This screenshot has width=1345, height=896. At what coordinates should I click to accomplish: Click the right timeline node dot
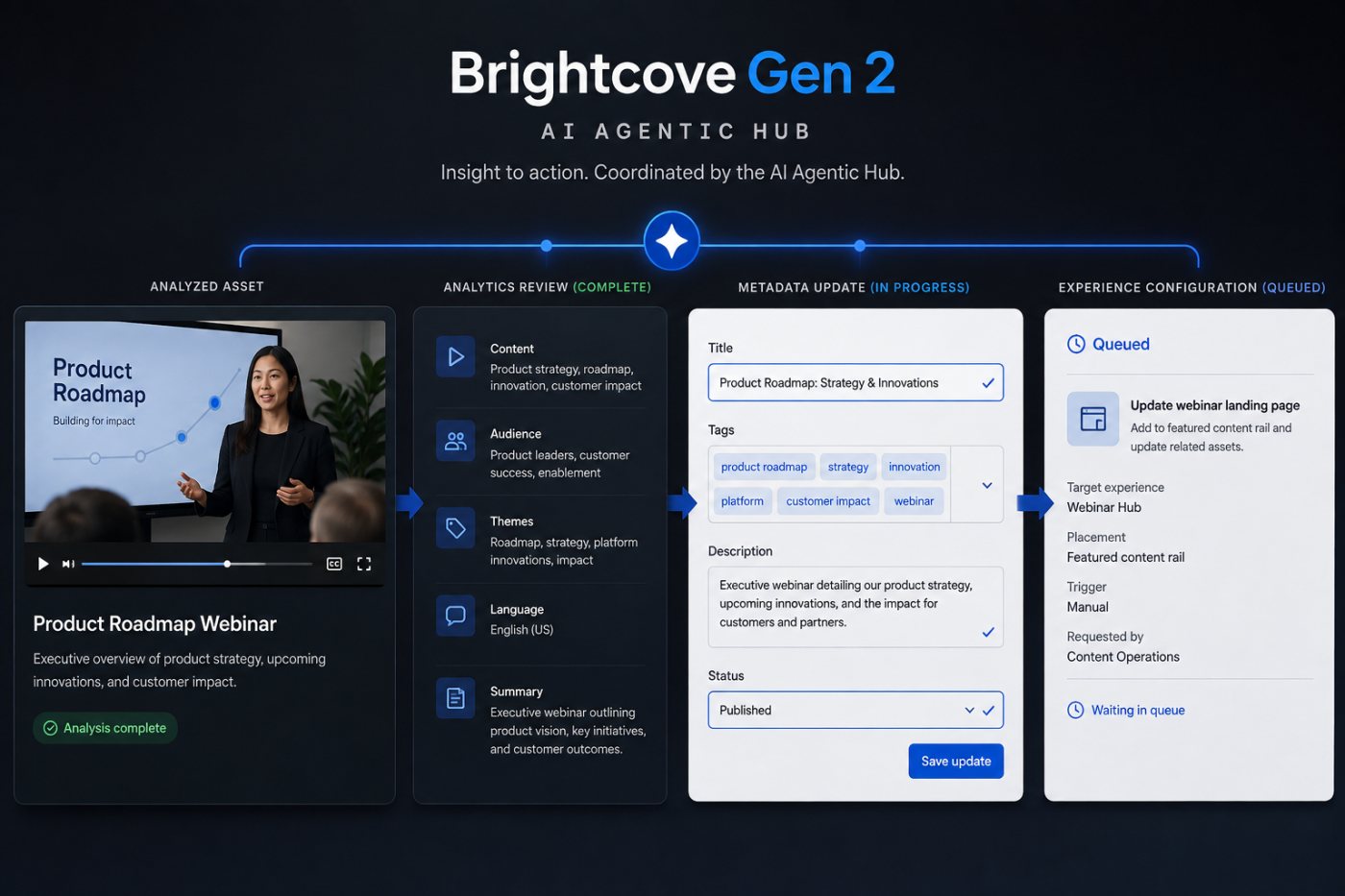pyautogui.click(x=860, y=246)
